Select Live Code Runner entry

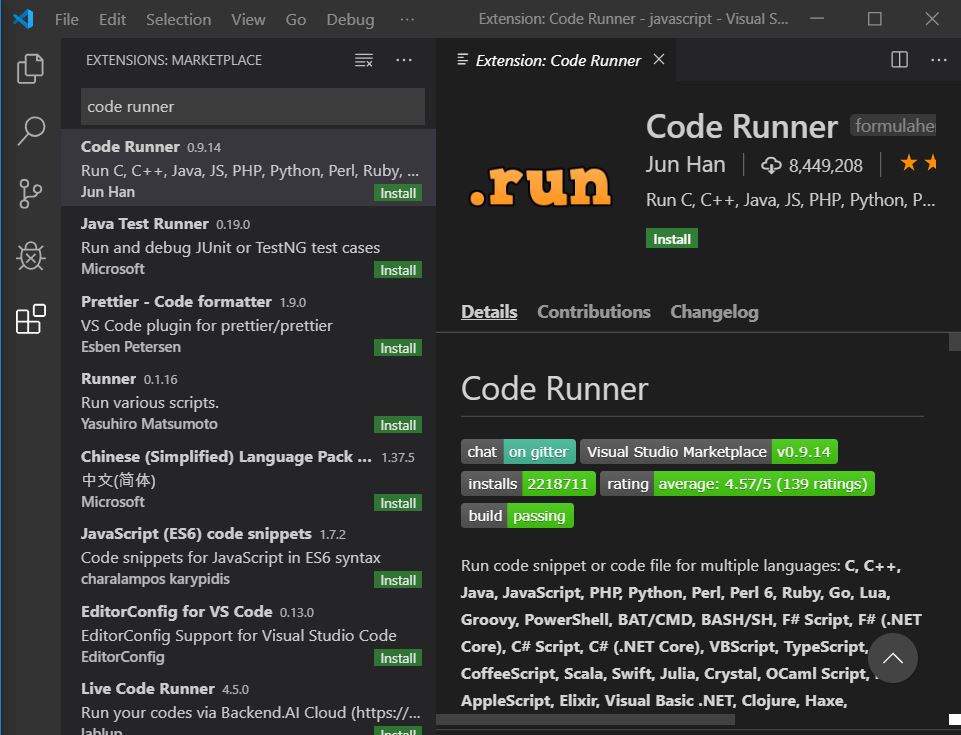(249, 704)
